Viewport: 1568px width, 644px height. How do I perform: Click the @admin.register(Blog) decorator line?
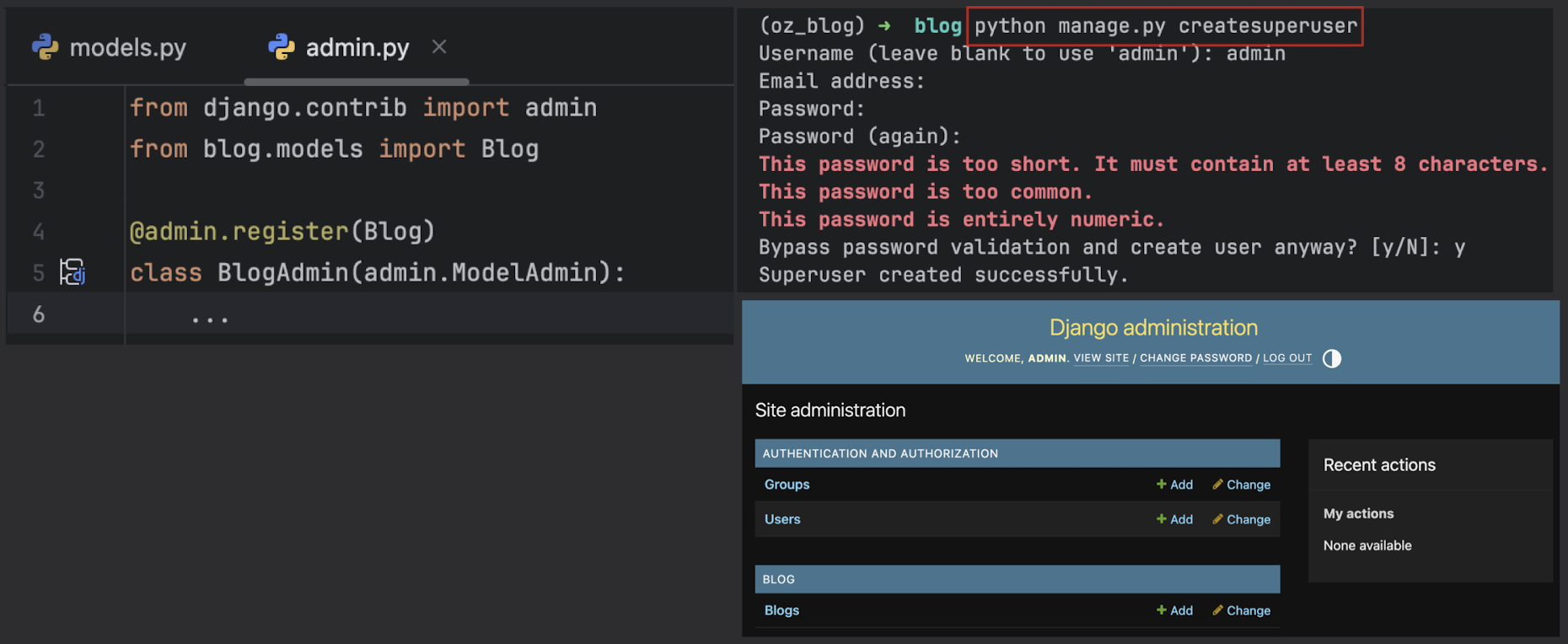(x=282, y=231)
